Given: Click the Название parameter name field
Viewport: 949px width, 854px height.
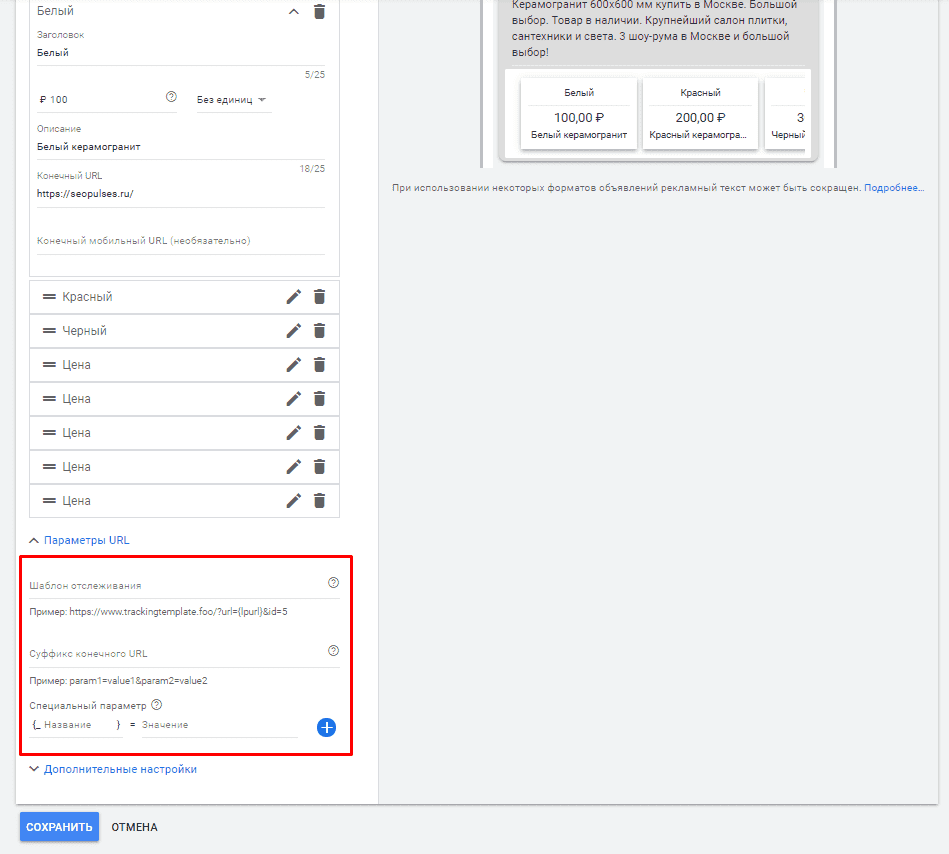Looking at the screenshot, I should (77, 725).
